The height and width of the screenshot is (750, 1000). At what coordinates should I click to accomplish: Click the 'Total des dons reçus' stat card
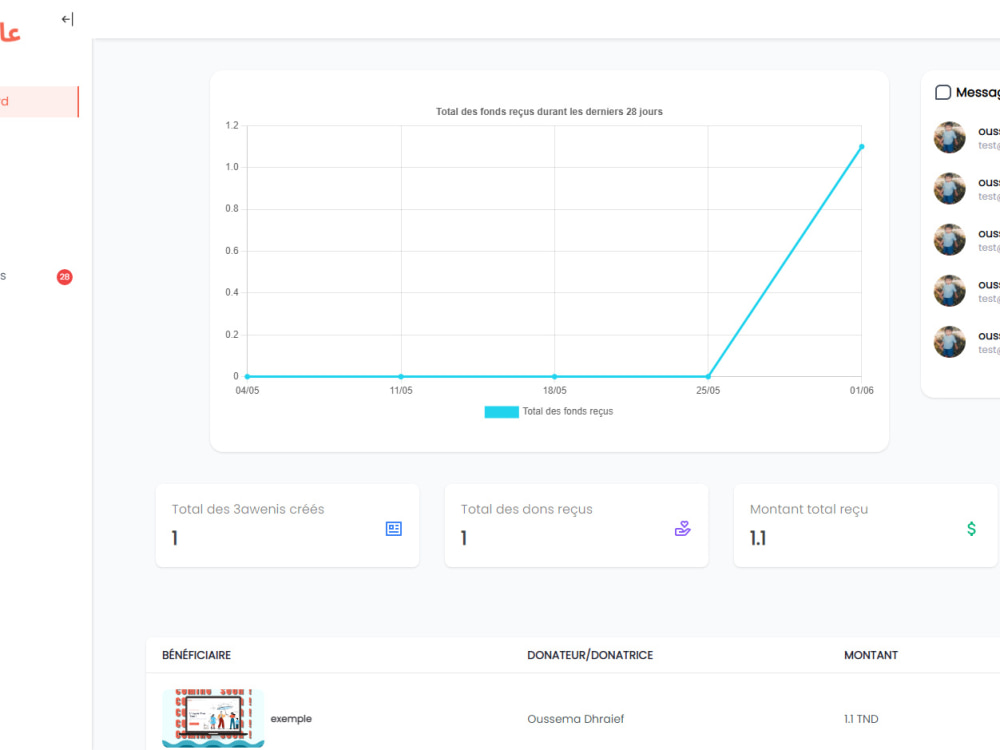coord(576,525)
